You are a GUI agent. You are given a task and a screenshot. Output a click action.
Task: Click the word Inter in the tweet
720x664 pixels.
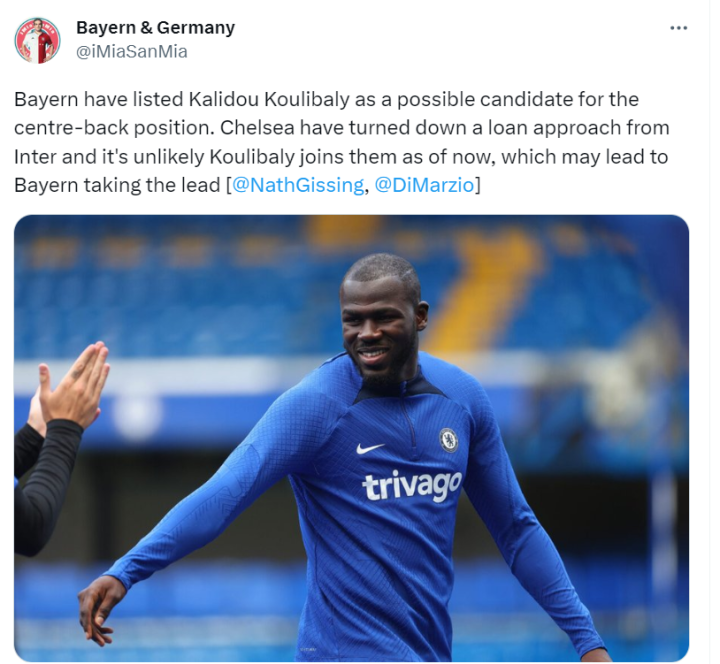35,157
